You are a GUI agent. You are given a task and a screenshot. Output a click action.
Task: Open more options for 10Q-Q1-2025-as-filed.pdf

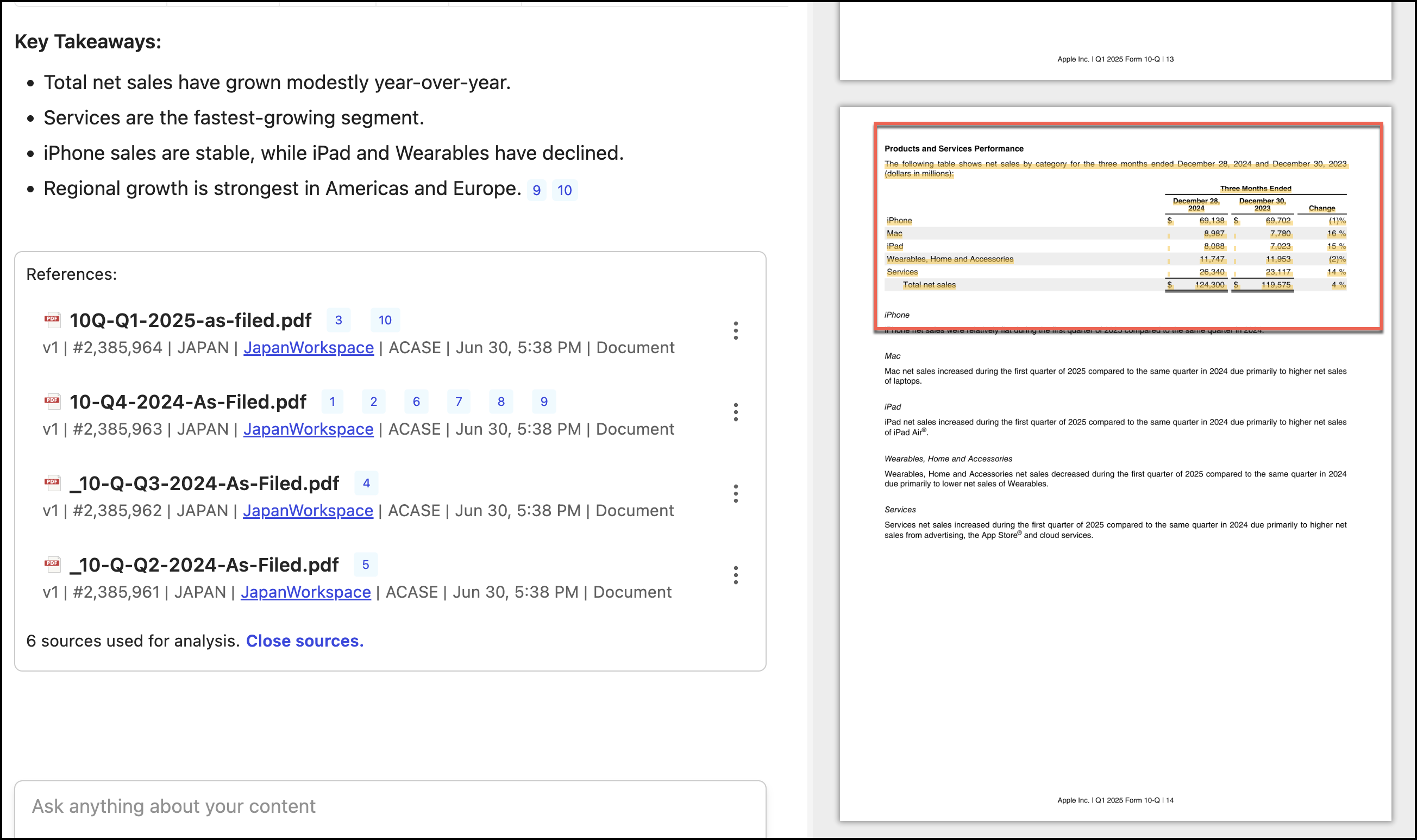(x=735, y=330)
